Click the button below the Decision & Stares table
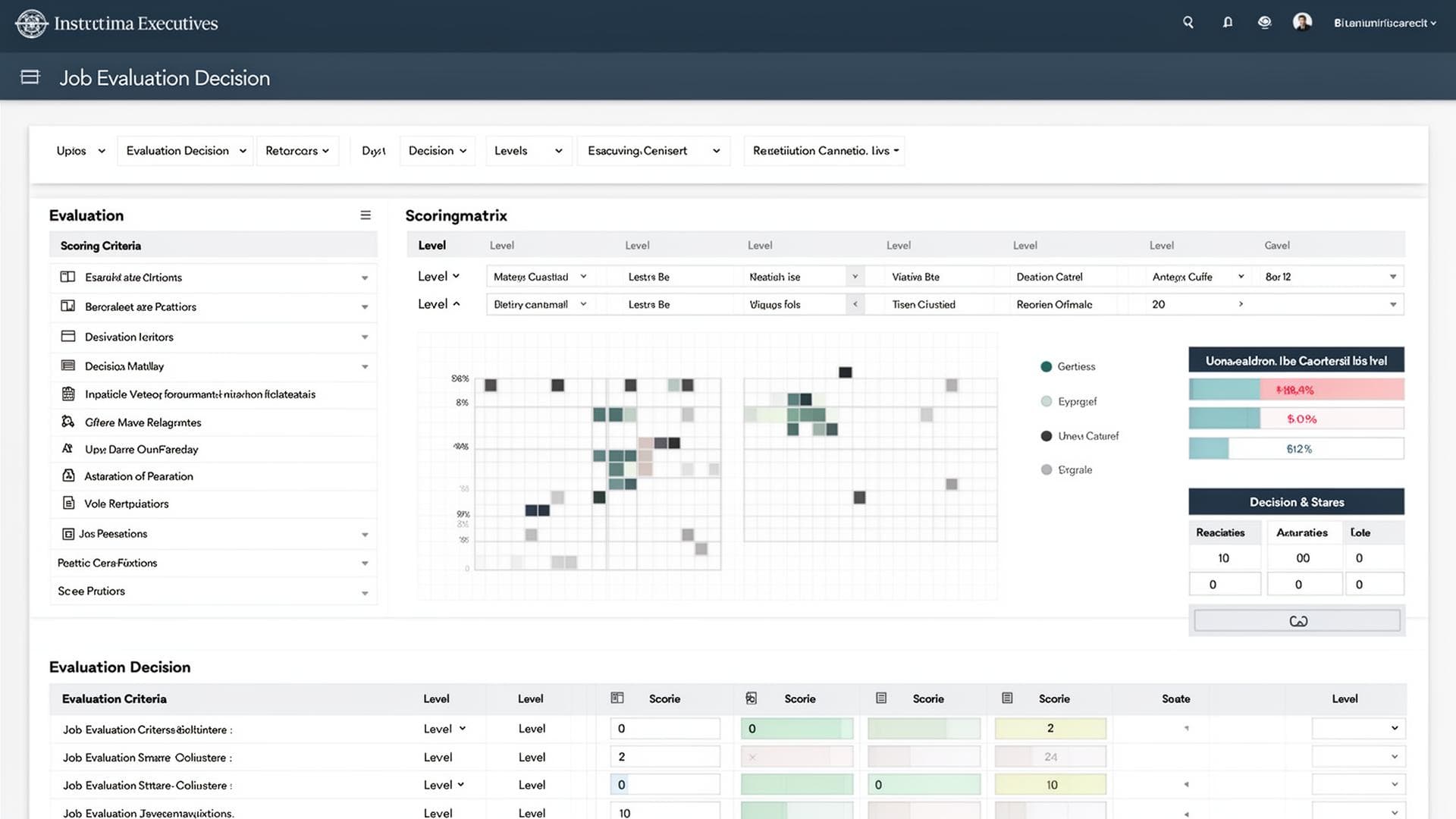Screen dimensions: 1456x819 1297,620
